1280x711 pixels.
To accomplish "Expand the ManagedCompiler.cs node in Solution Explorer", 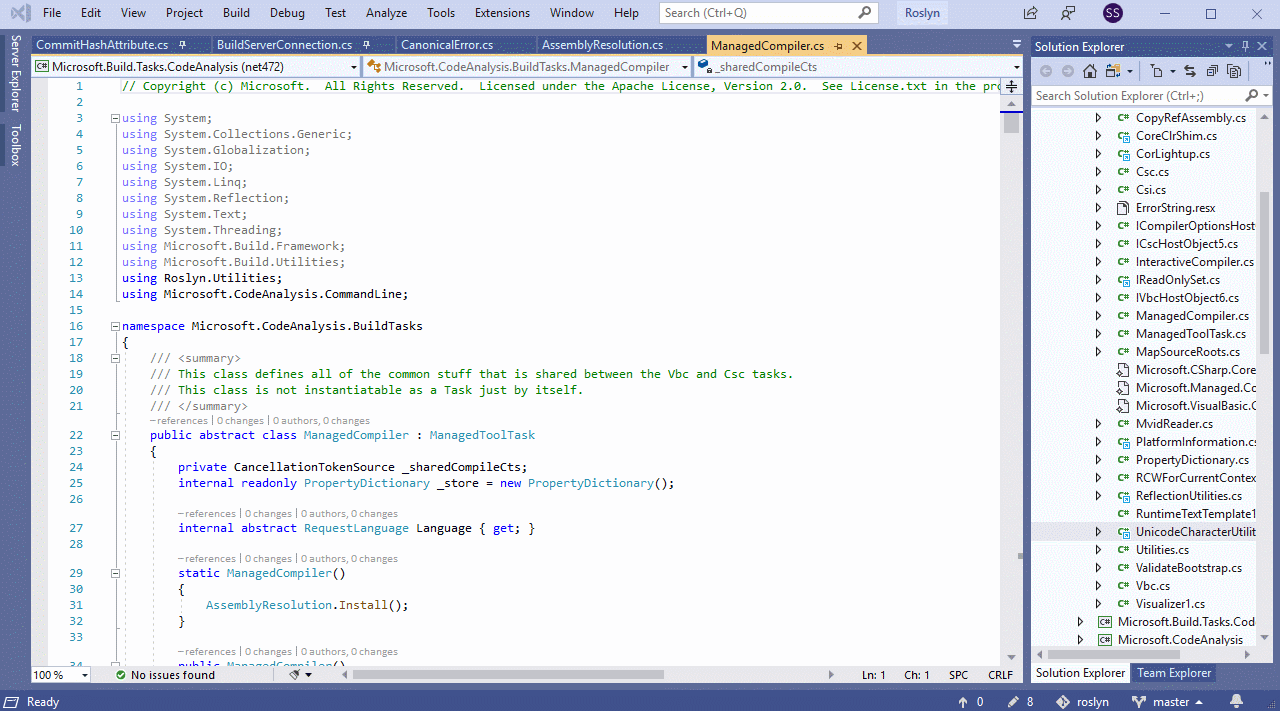I will point(1098,316).
